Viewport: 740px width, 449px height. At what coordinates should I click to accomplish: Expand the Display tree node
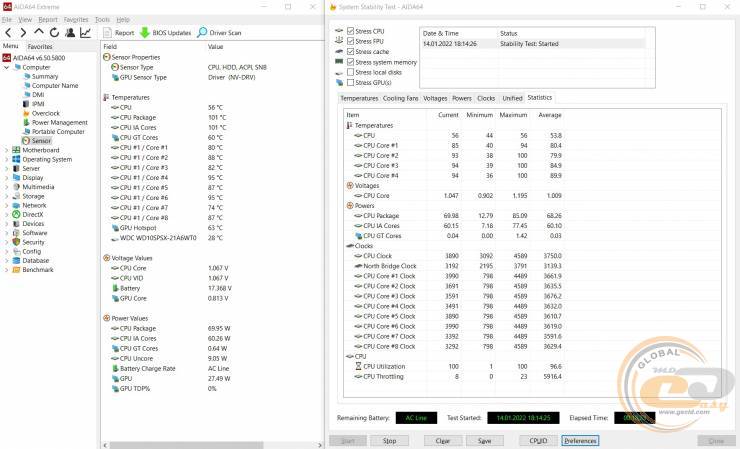(6, 178)
